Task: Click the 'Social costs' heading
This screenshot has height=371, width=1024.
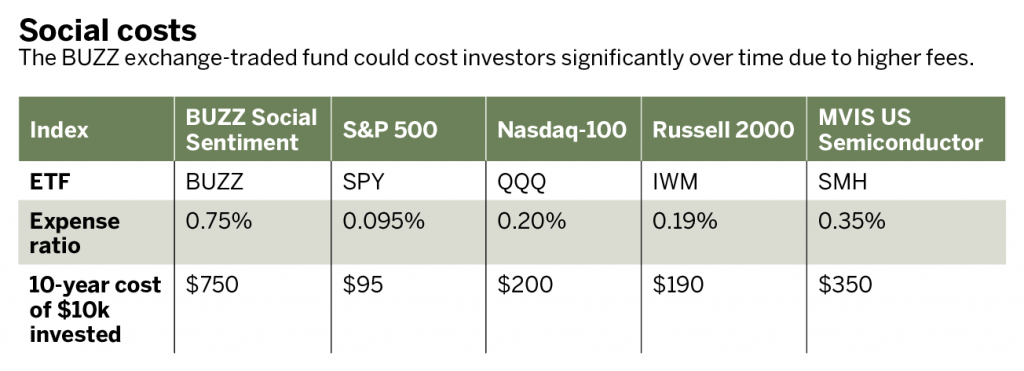Action: [x=107, y=30]
